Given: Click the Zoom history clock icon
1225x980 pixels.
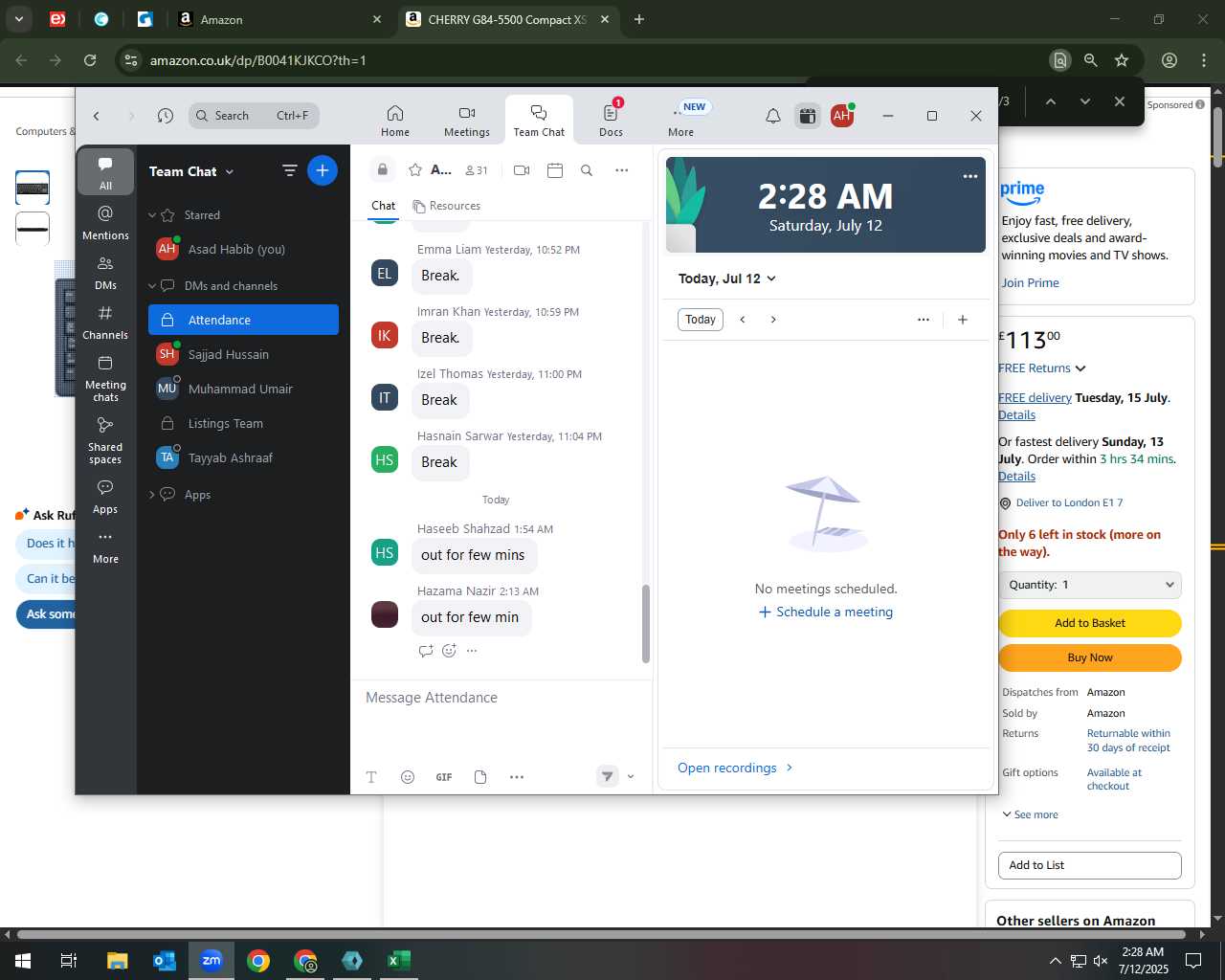Looking at the screenshot, I should (166, 116).
